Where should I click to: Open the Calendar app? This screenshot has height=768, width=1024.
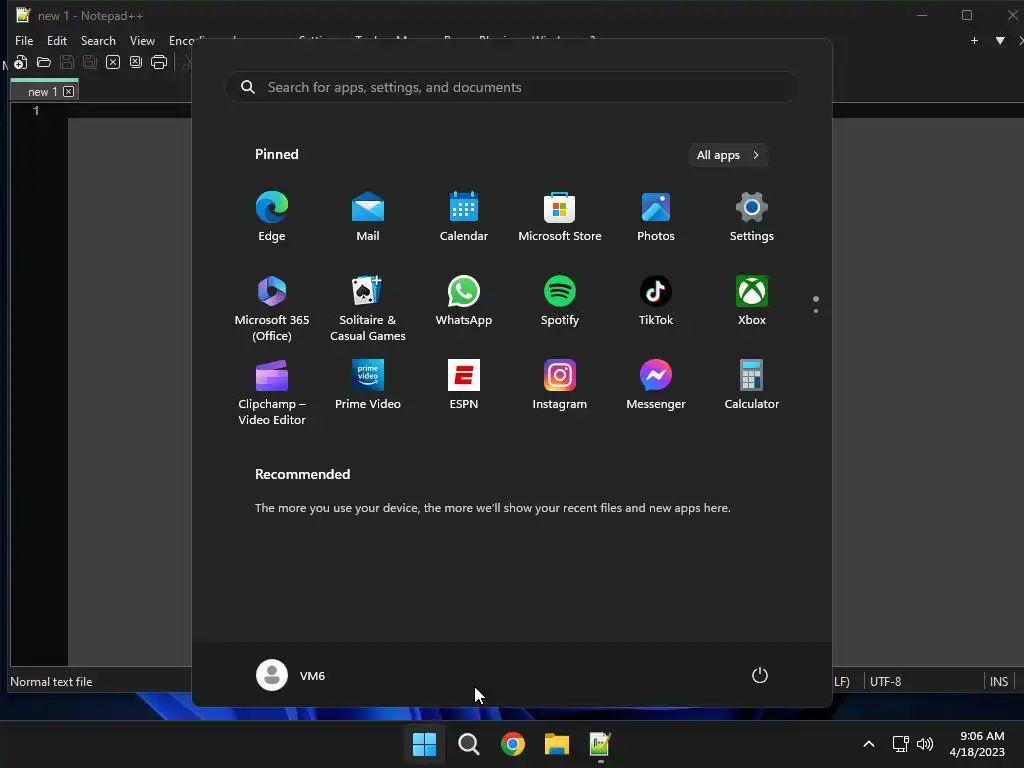click(x=464, y=216)
